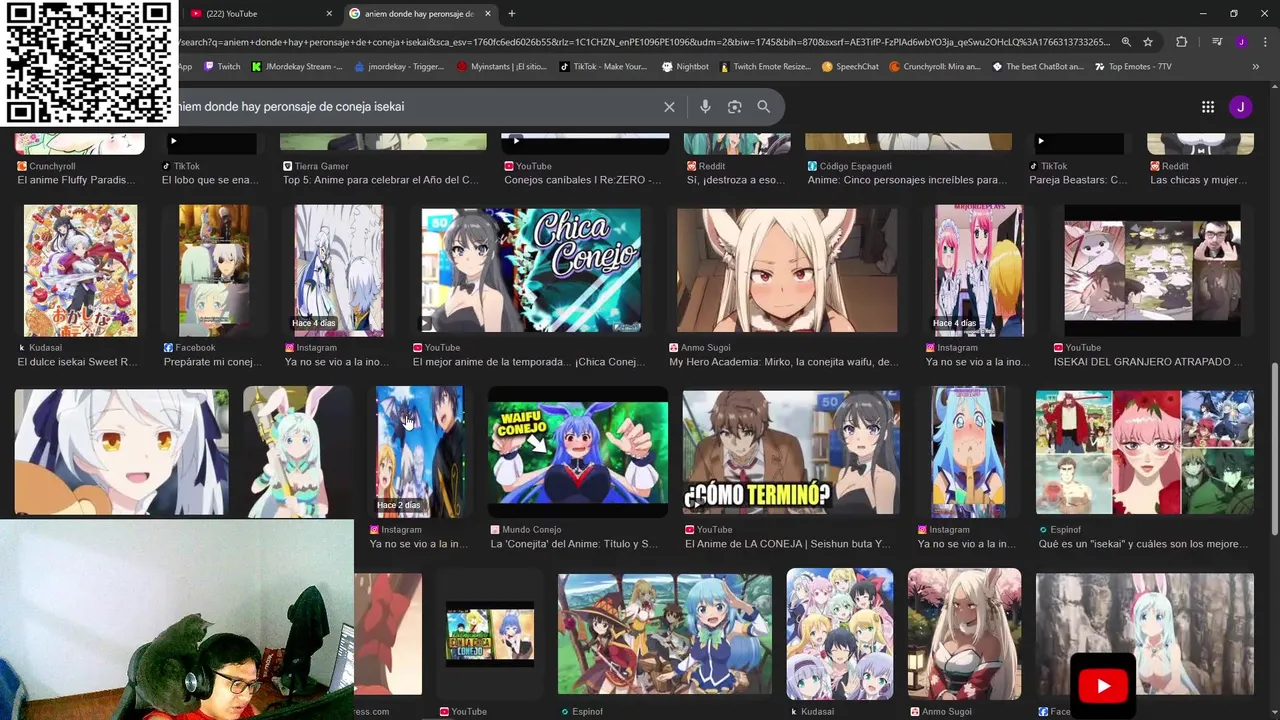Open El Anime de LA CONEJA link
This screenshot has width=1280, height=720.
787,544
